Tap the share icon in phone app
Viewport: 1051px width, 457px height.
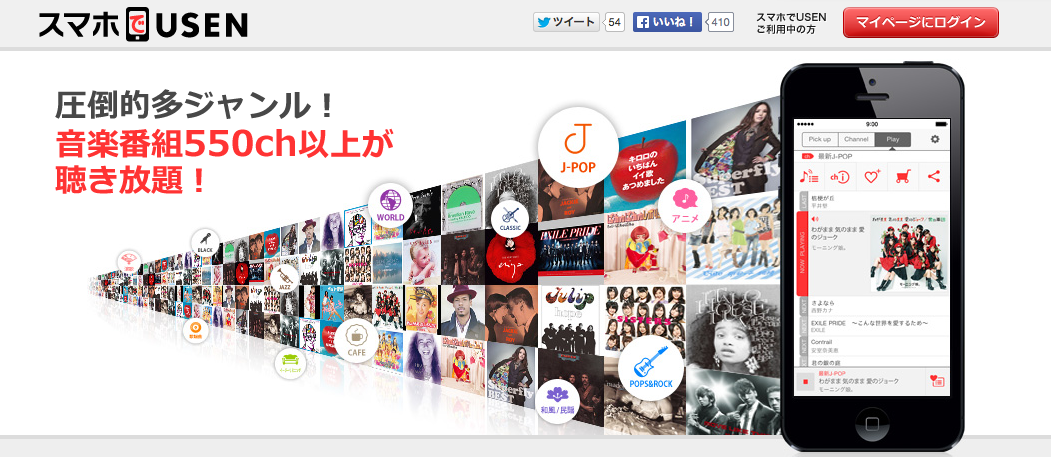point(934,177)
